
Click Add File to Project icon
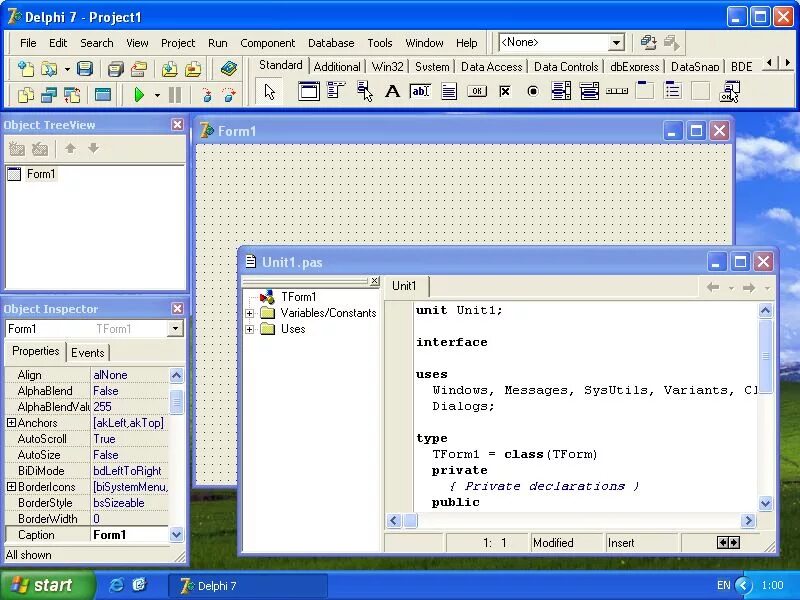tap(169, 68)
